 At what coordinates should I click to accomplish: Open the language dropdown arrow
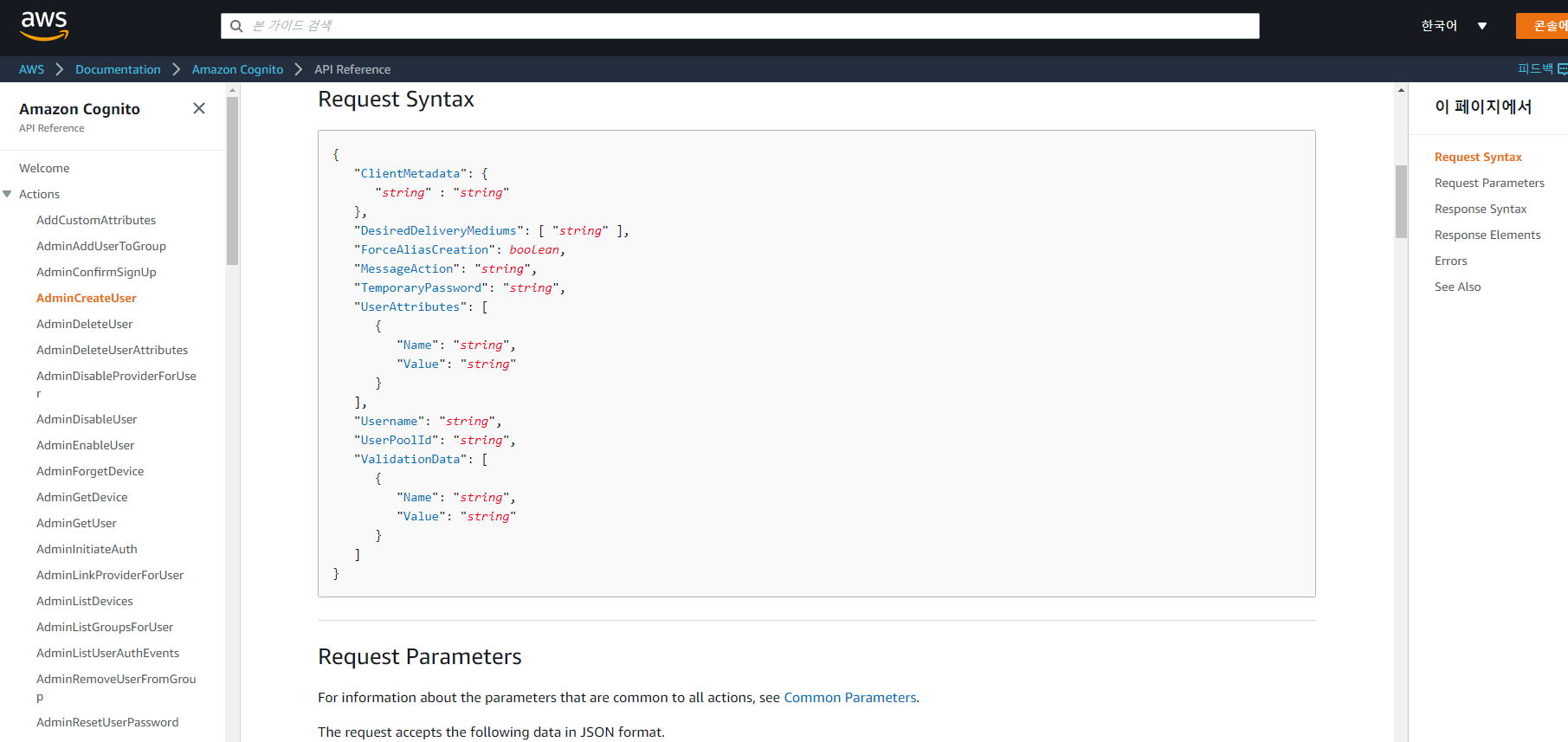[x=1482, y=26]
